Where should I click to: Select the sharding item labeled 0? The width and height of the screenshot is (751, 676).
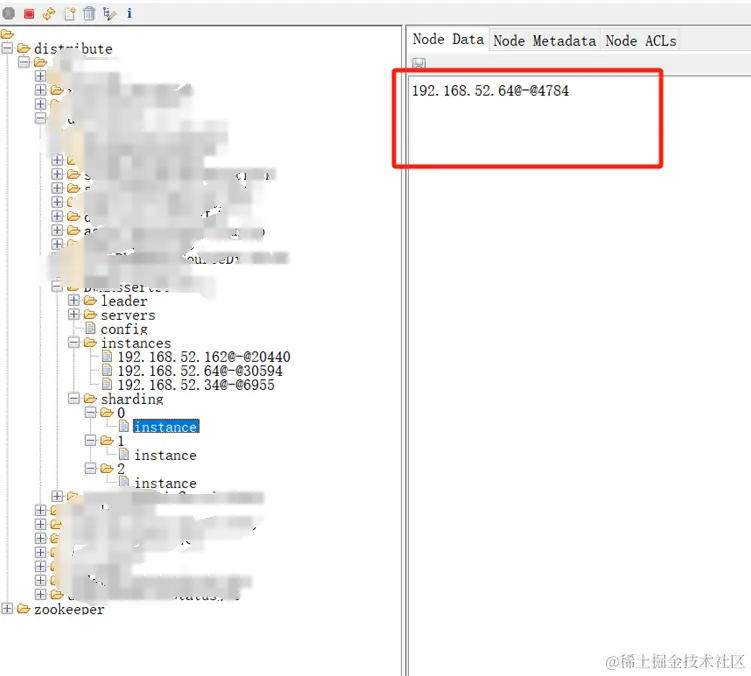121,412
